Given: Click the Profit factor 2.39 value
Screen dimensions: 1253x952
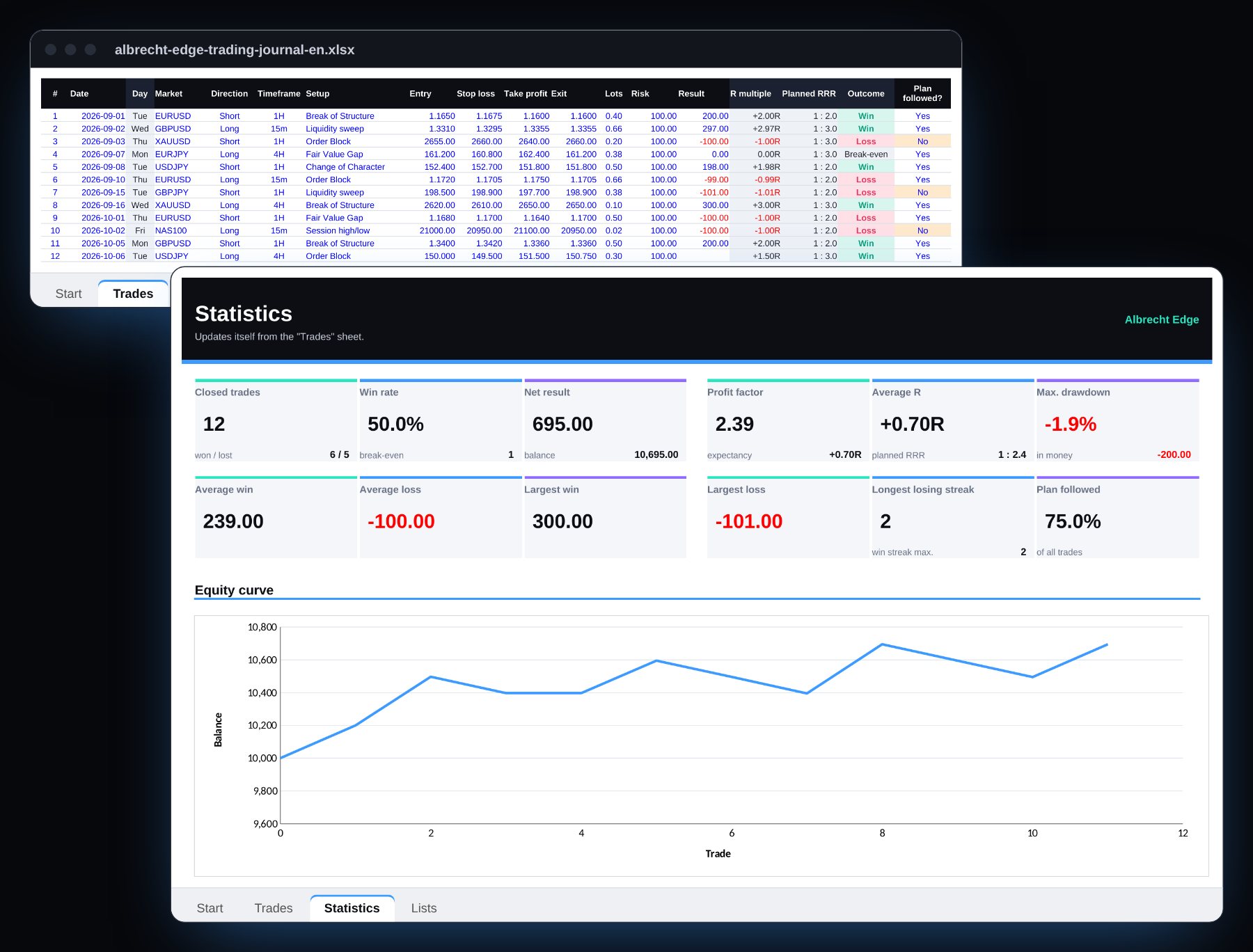Looking at the screenshot, I should 734,424.
